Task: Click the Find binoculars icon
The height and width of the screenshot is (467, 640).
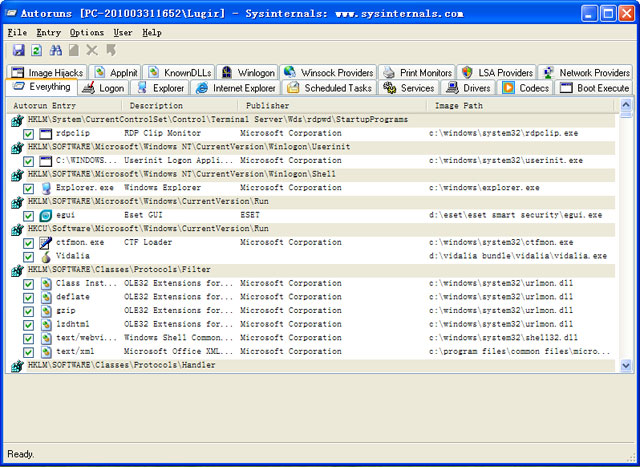Action: 56,50
